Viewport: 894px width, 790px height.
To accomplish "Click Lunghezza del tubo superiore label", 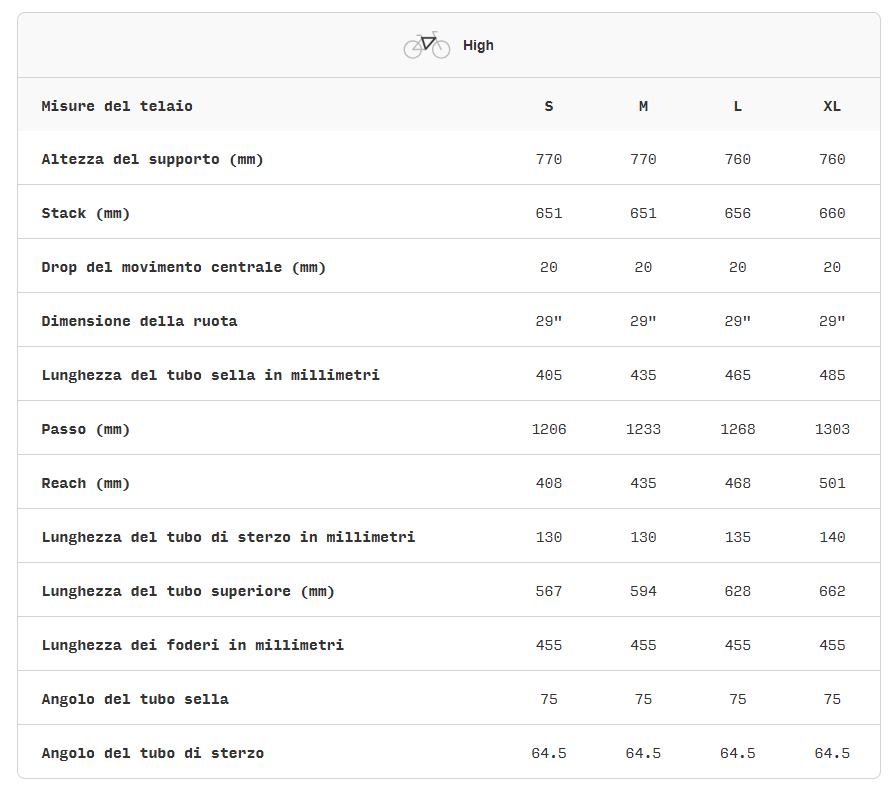I will 188,591.
